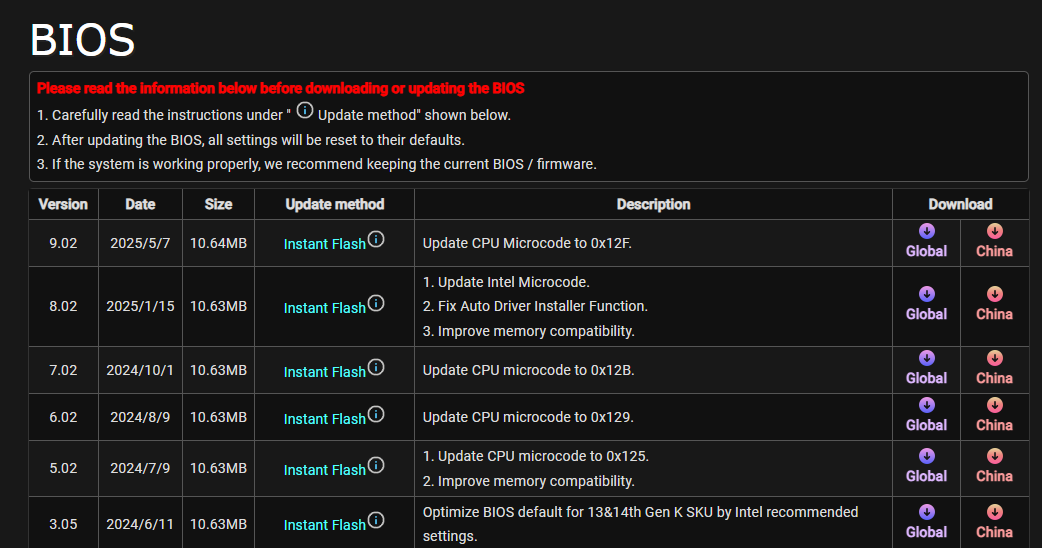Open Instant Flash link for version 3.05
1042x548 pixels.
coord(325,525)
